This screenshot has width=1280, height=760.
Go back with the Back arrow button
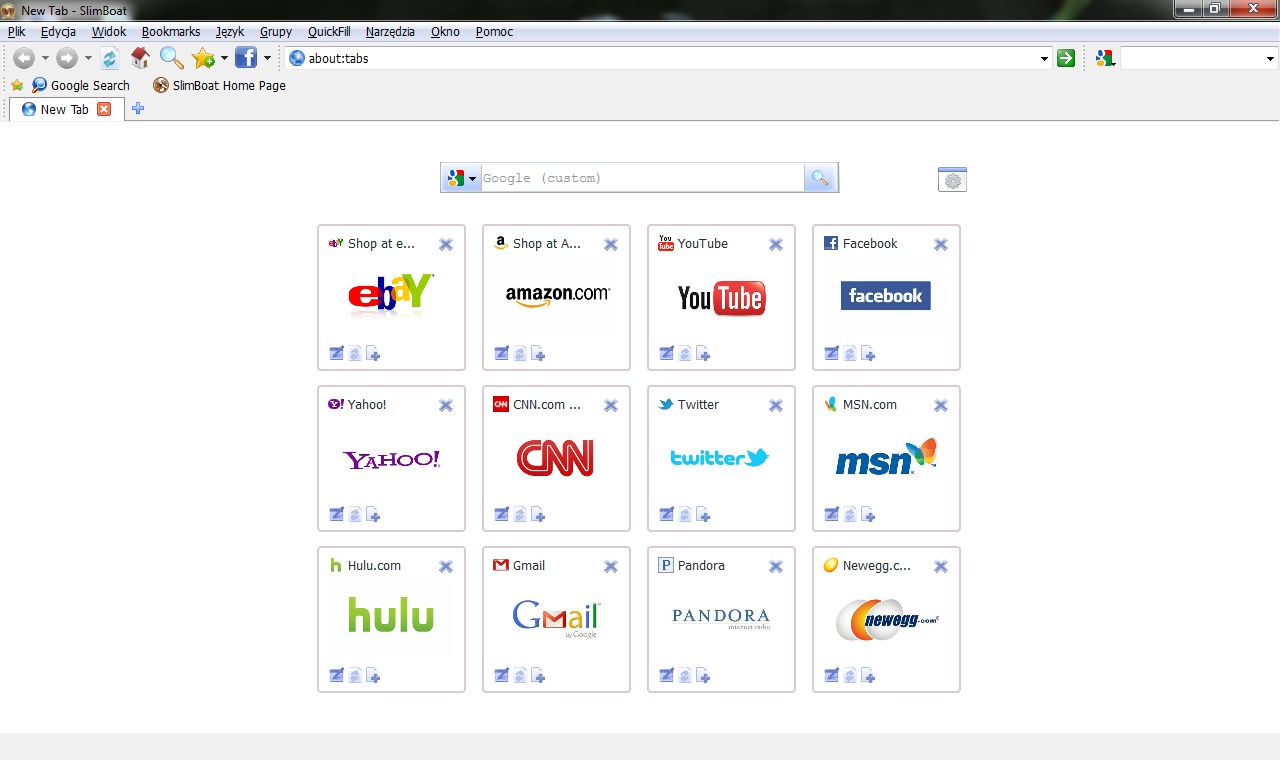tap(24, 58)
